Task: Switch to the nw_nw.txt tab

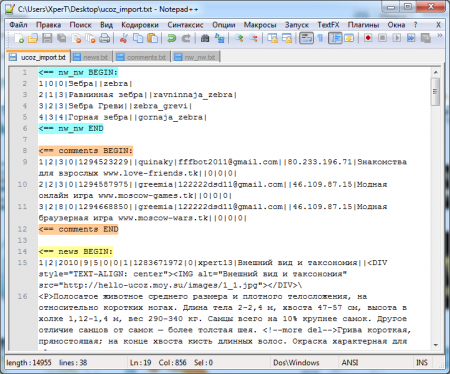Action: click(195, 57)
